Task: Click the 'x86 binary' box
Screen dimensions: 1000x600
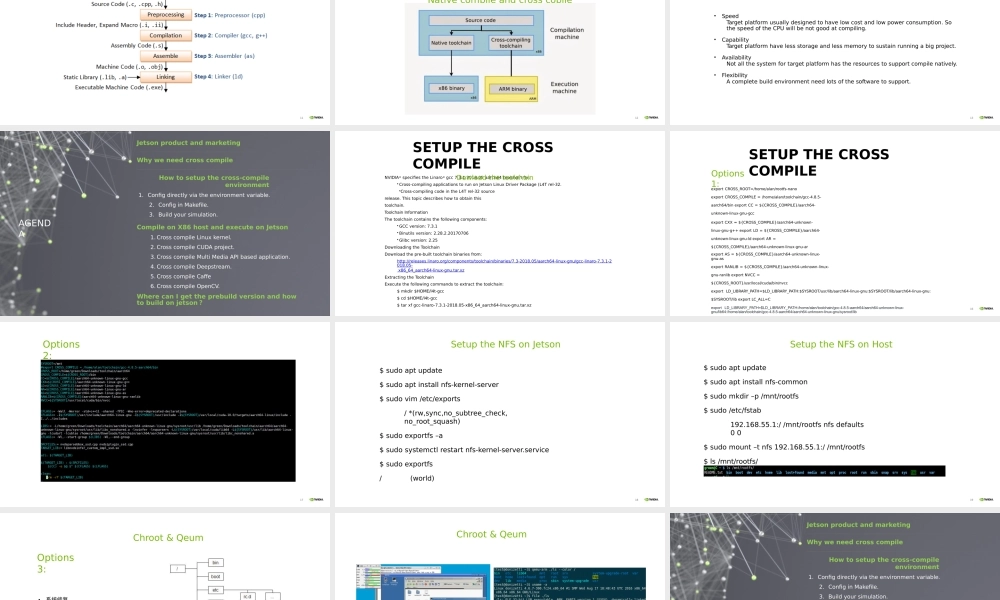Action: click(x=452, y=89)
